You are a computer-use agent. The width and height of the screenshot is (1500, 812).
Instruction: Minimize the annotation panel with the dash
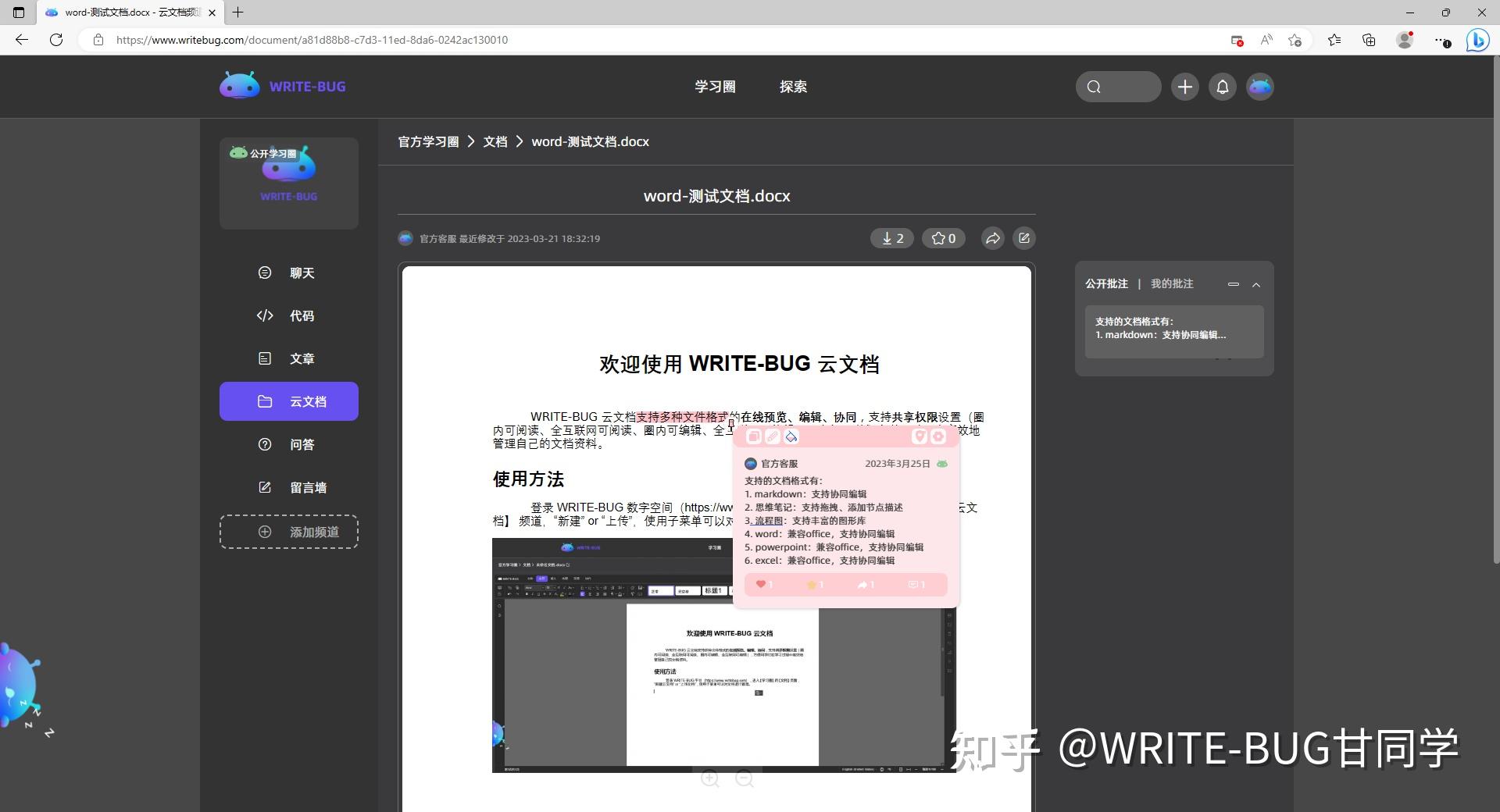coord(1233,284)
